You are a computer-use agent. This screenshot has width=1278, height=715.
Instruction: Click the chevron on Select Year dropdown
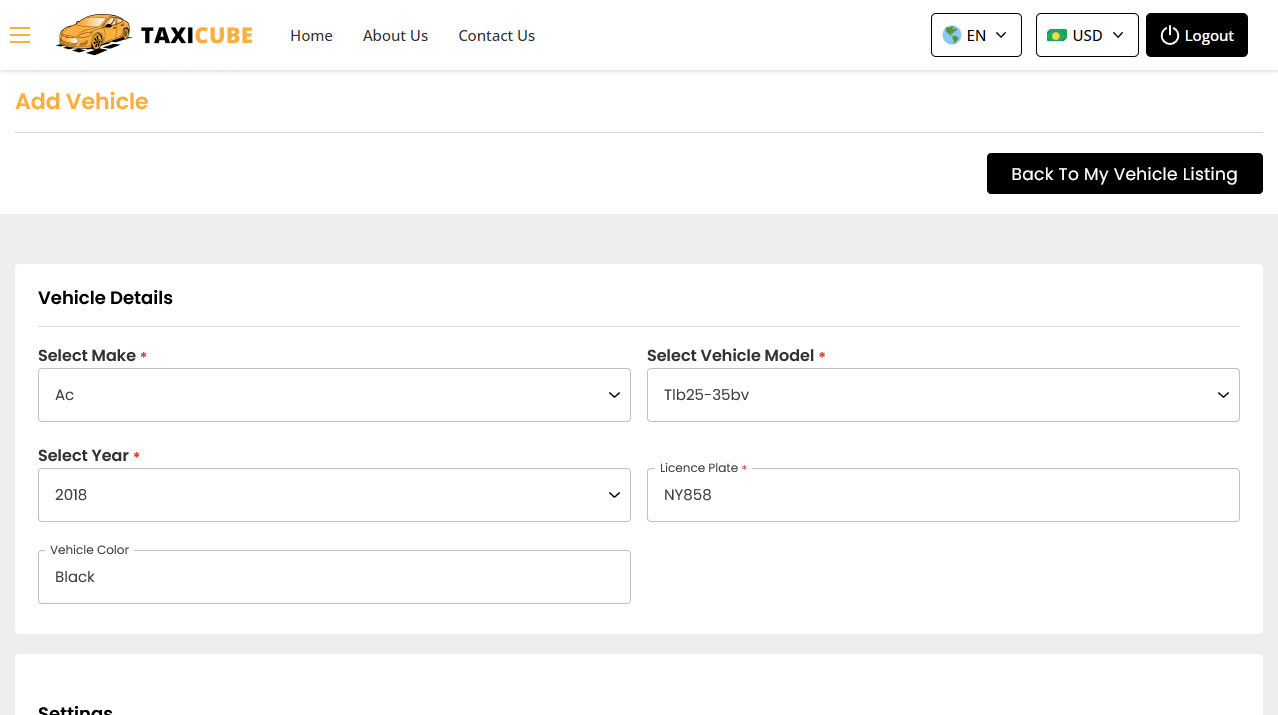click(614, 494)
